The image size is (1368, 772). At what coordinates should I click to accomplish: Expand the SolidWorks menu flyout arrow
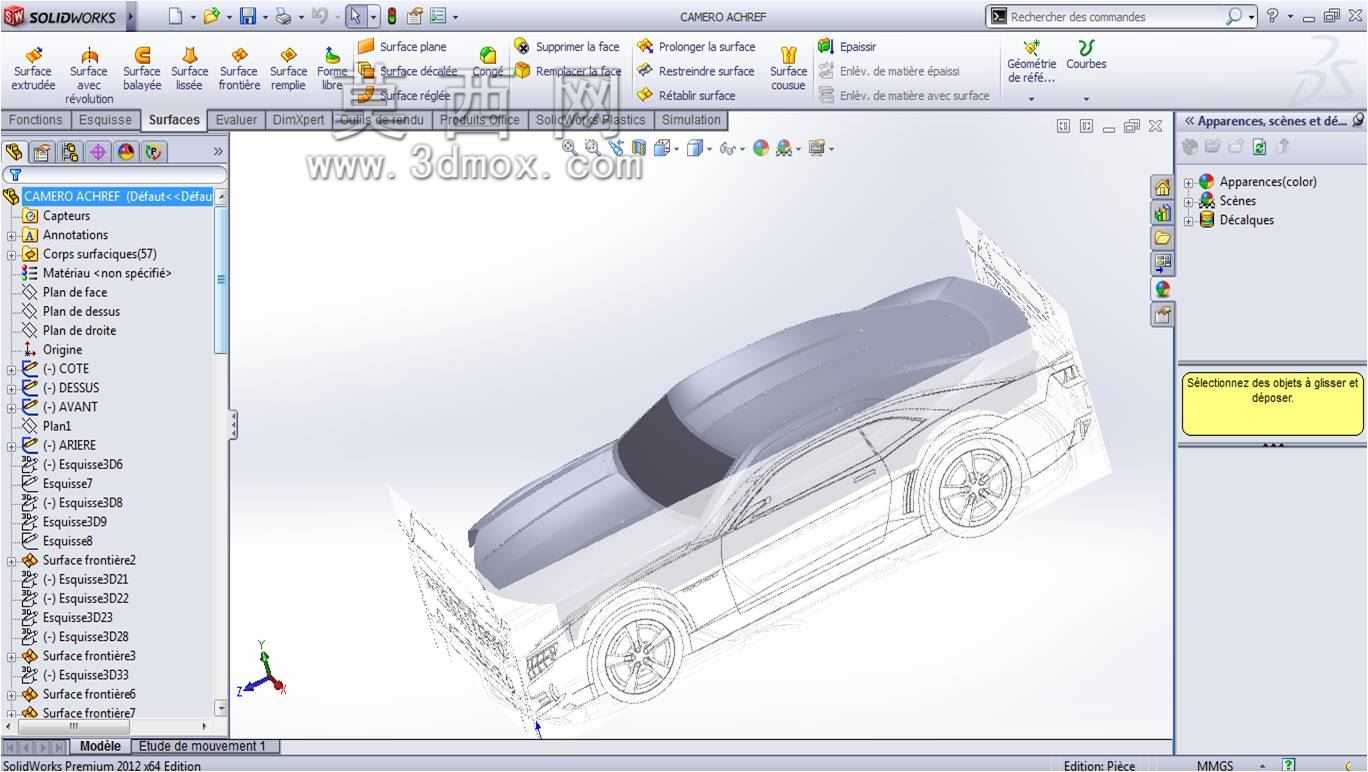131,17
